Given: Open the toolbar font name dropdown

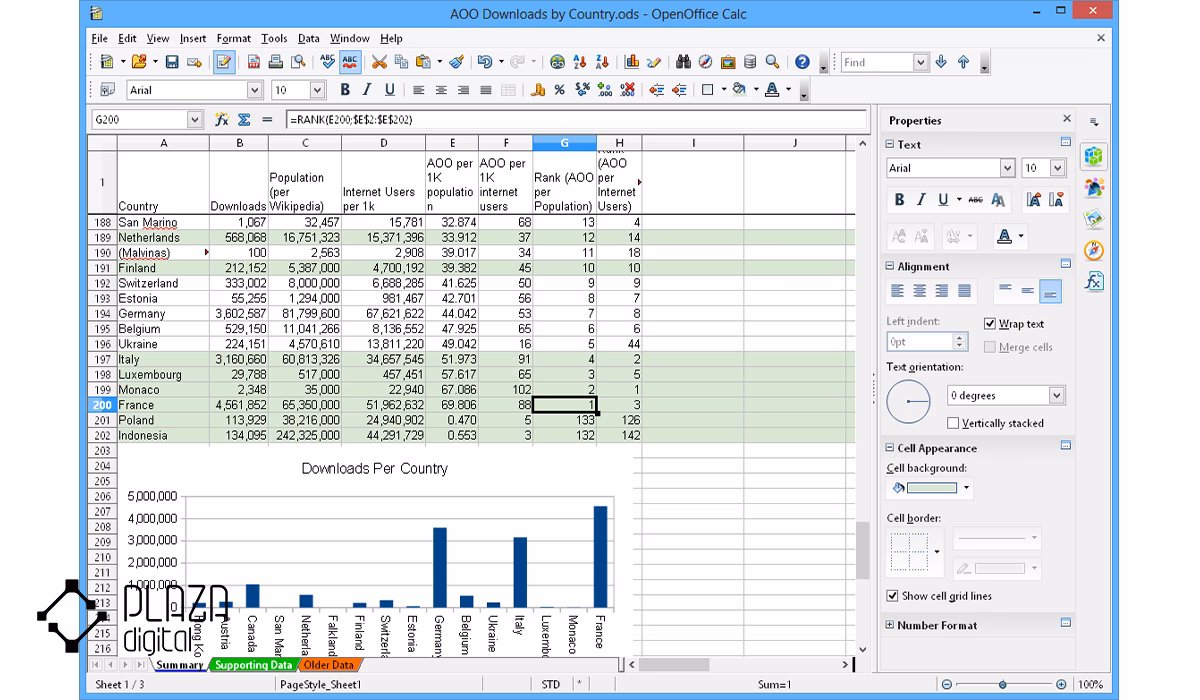Looking at the screenshot, I should click(254, 90).
